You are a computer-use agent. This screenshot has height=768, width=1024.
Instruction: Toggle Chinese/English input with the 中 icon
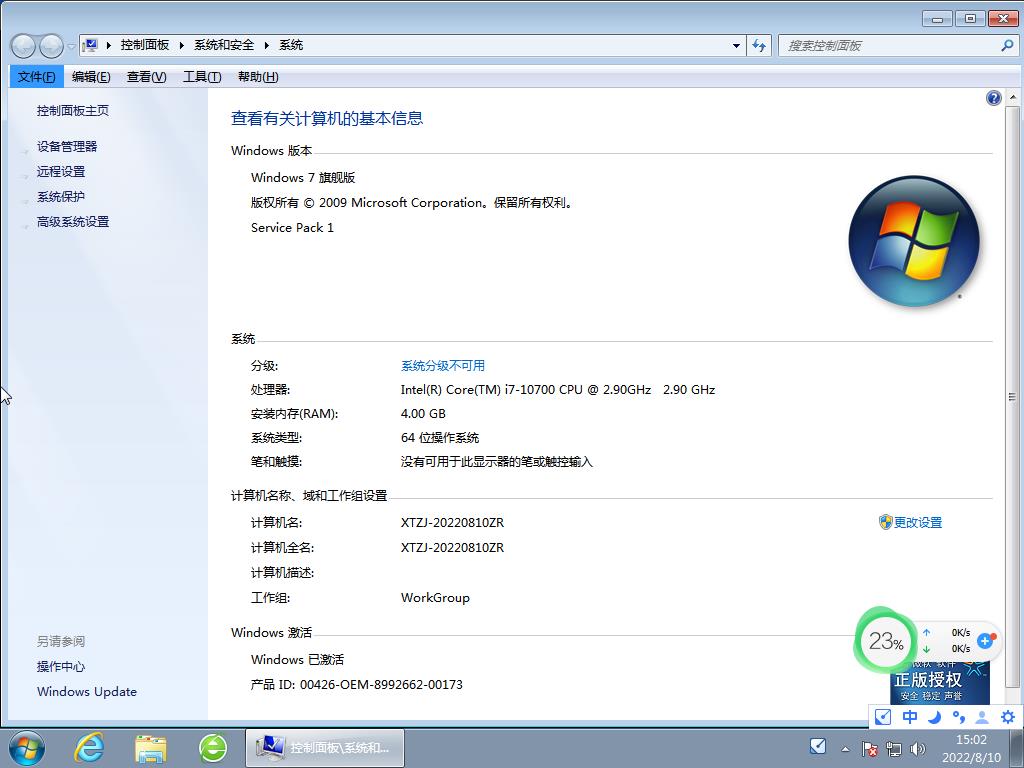pos(909,717)
